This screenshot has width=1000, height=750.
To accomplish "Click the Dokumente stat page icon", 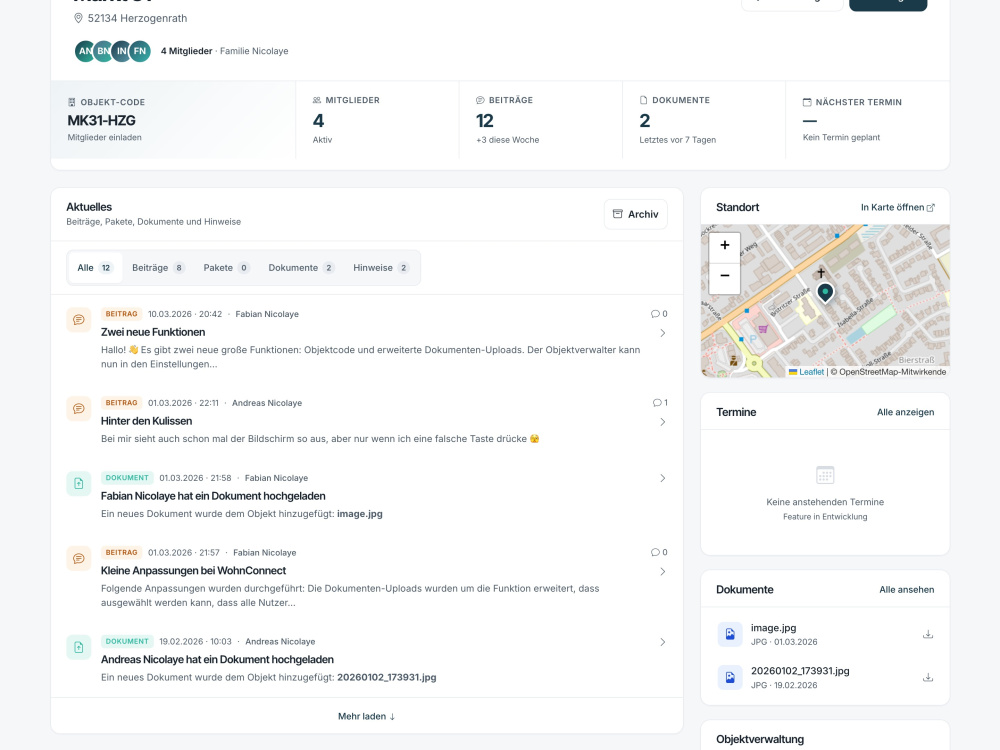I will pos(643,100).
